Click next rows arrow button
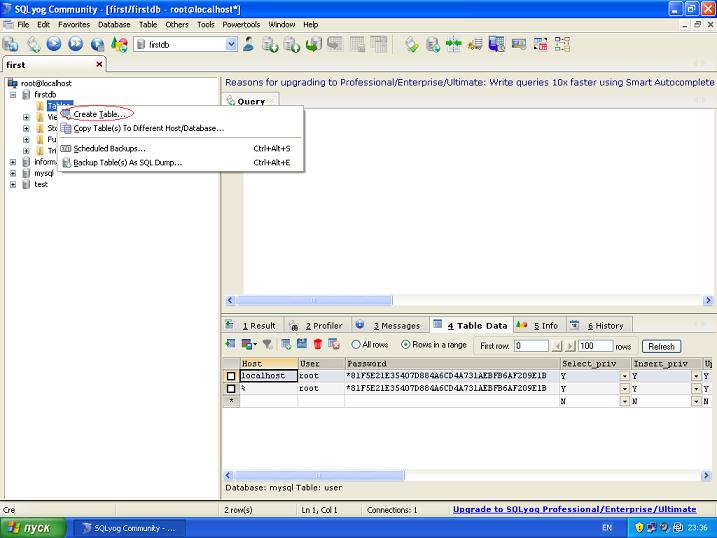Viewport: 717px width, 538px height. click(x=570, y=346)
